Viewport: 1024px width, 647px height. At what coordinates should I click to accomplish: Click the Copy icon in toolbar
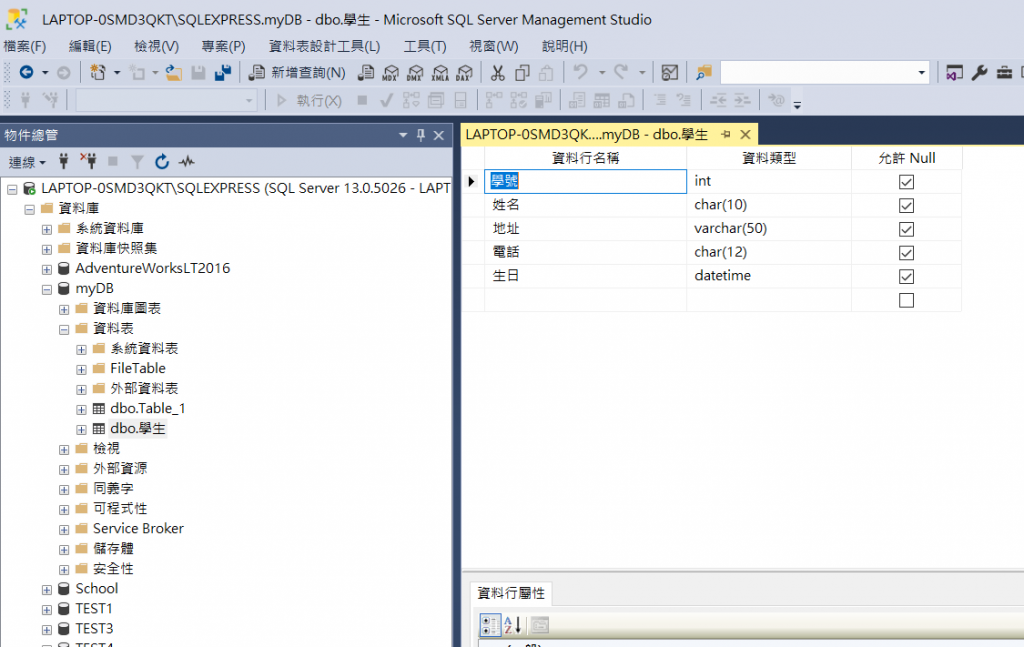[x=522, y=72]
